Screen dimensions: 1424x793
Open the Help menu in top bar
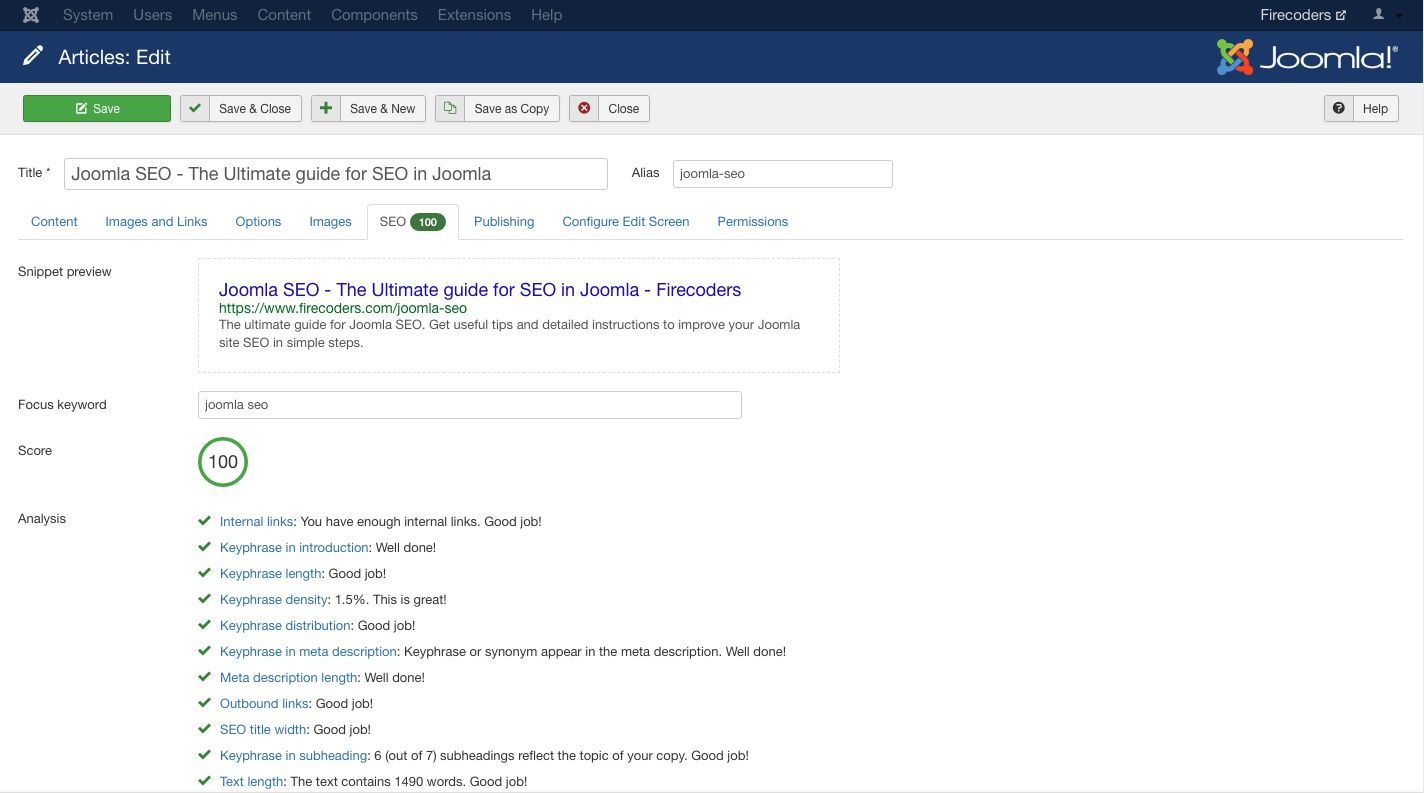tap(546, 15)
